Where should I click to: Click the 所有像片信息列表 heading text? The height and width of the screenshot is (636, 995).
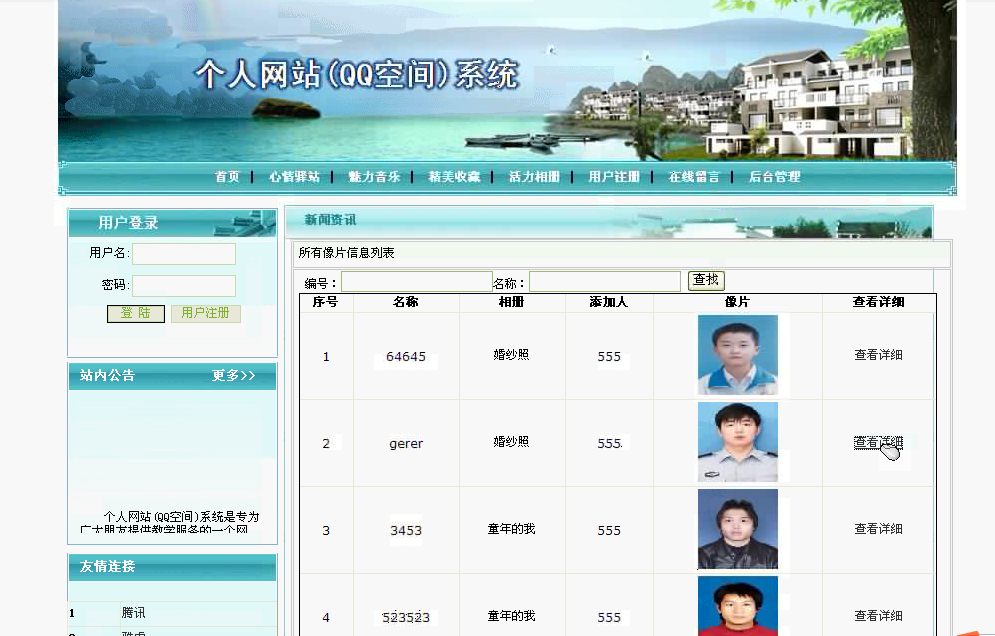click(346, 253)
